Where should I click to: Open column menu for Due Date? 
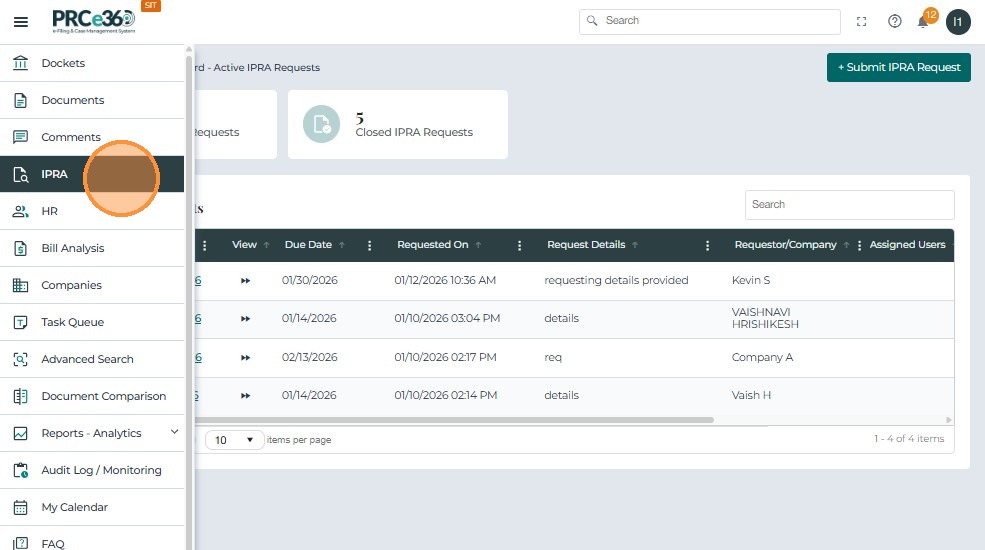370,245
